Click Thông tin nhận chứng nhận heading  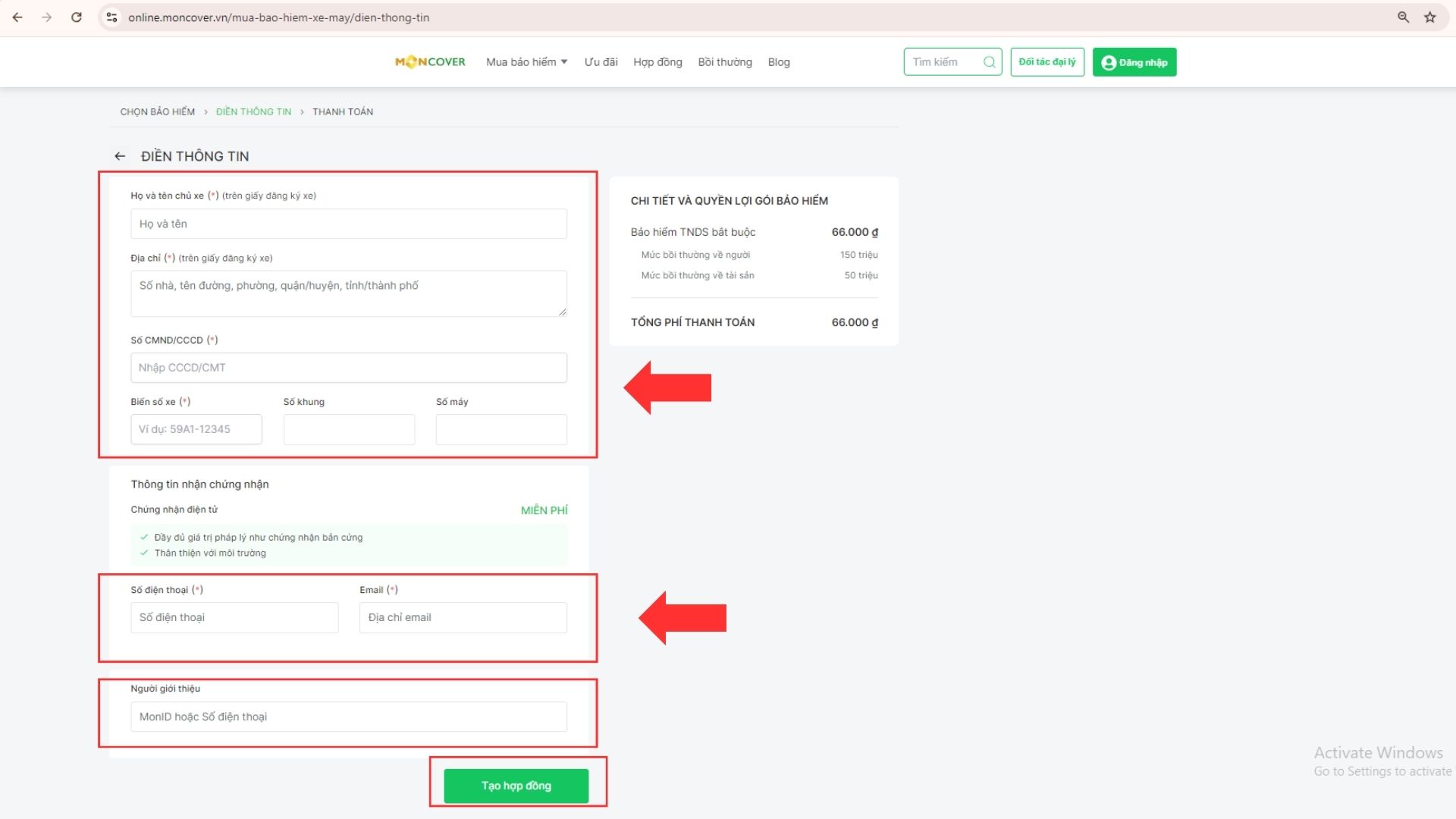(x=199, y=484)
